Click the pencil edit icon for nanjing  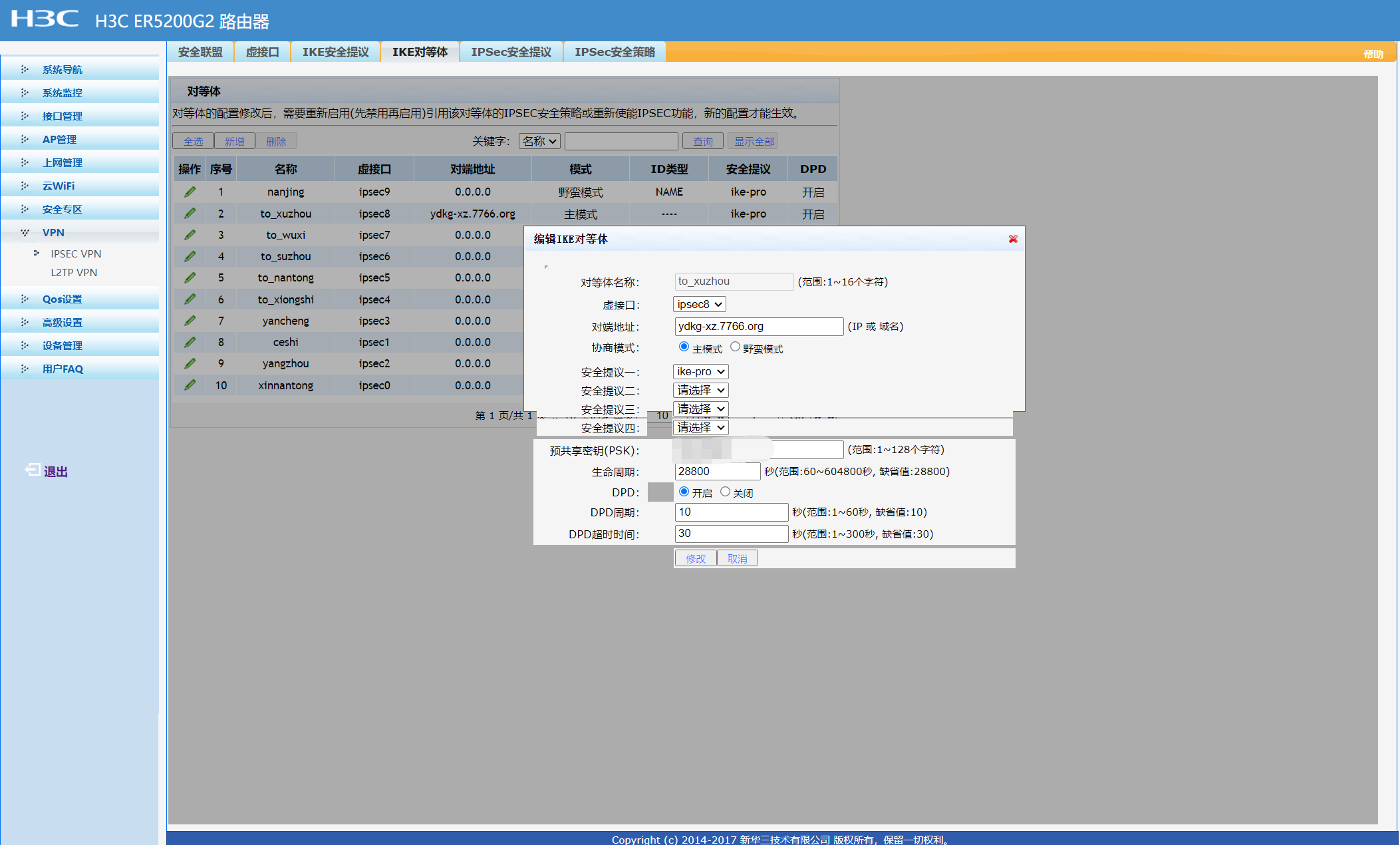coord(190,192)
